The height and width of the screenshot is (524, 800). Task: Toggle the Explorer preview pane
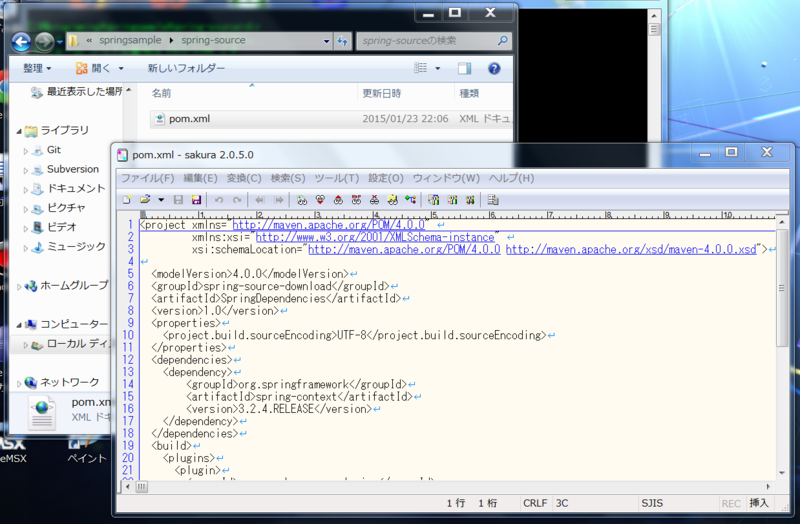[x=464, y=68]
